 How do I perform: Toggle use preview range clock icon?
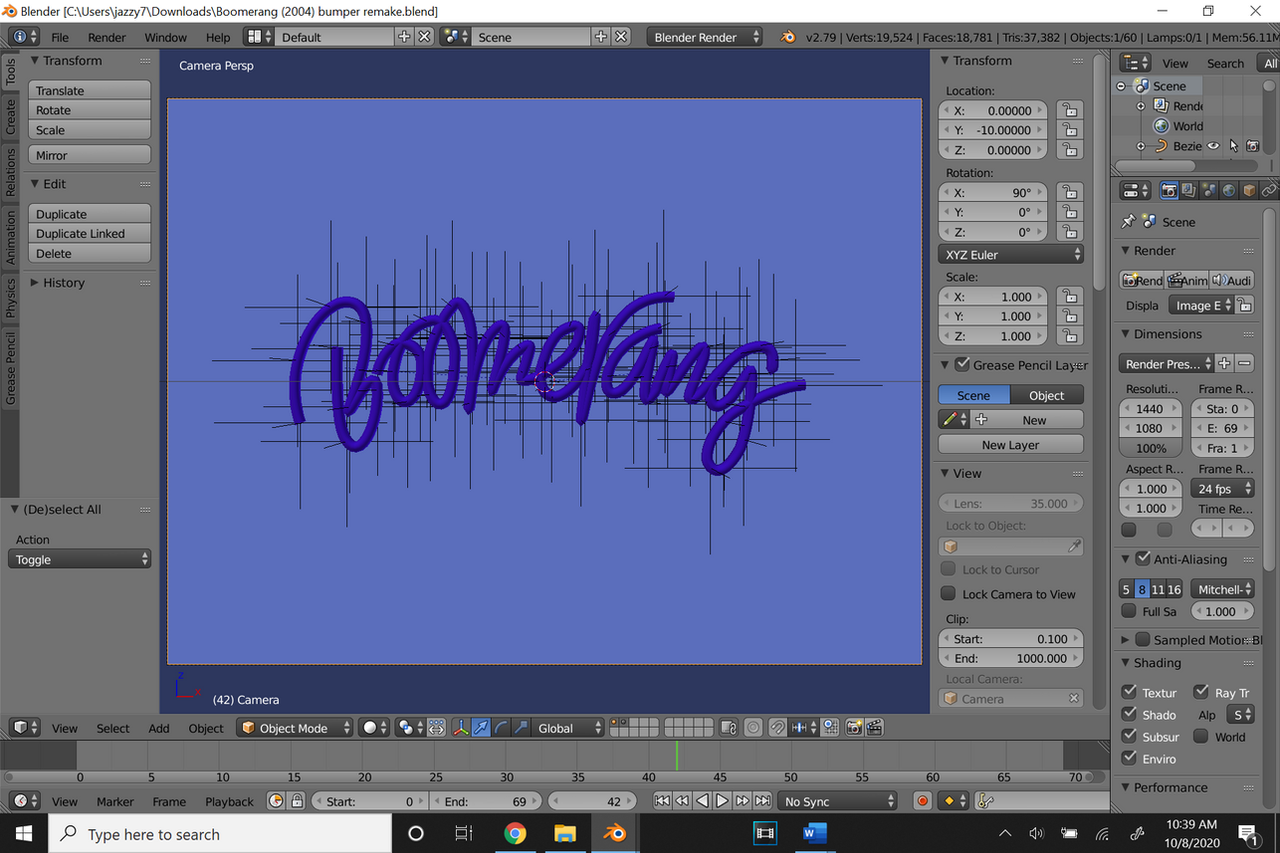[x=276, y=801]
